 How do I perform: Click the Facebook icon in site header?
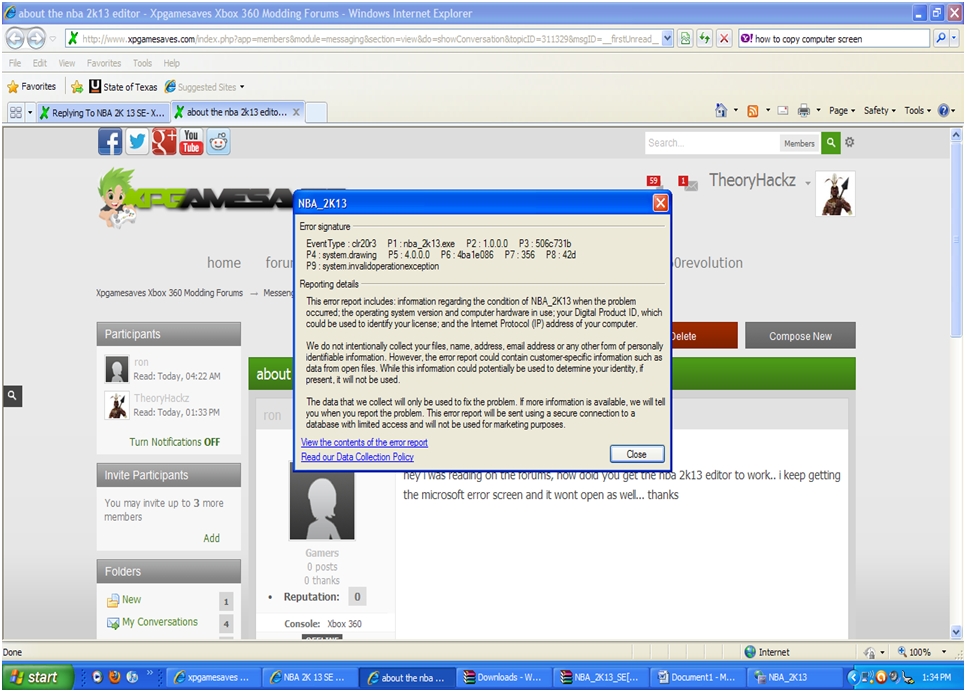click(x=109, y=143)
